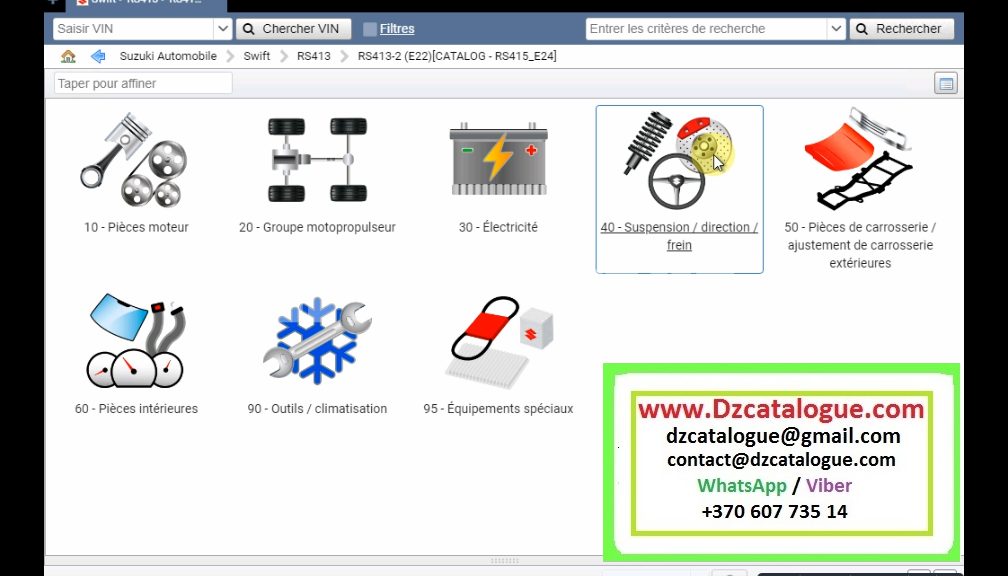The image size is (1008, 576).
Task: Focus the Taper pour affiner filter field
Action: coord(143,84)
